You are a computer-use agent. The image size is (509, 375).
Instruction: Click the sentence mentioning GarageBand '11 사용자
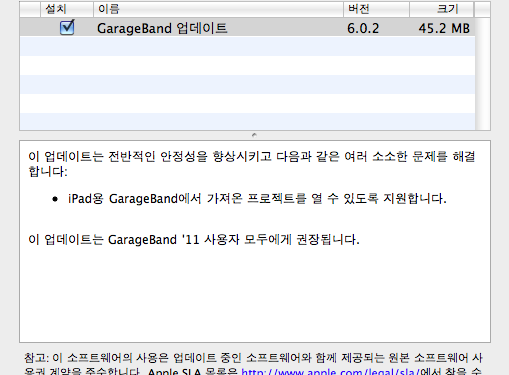(x=194, y=240)
